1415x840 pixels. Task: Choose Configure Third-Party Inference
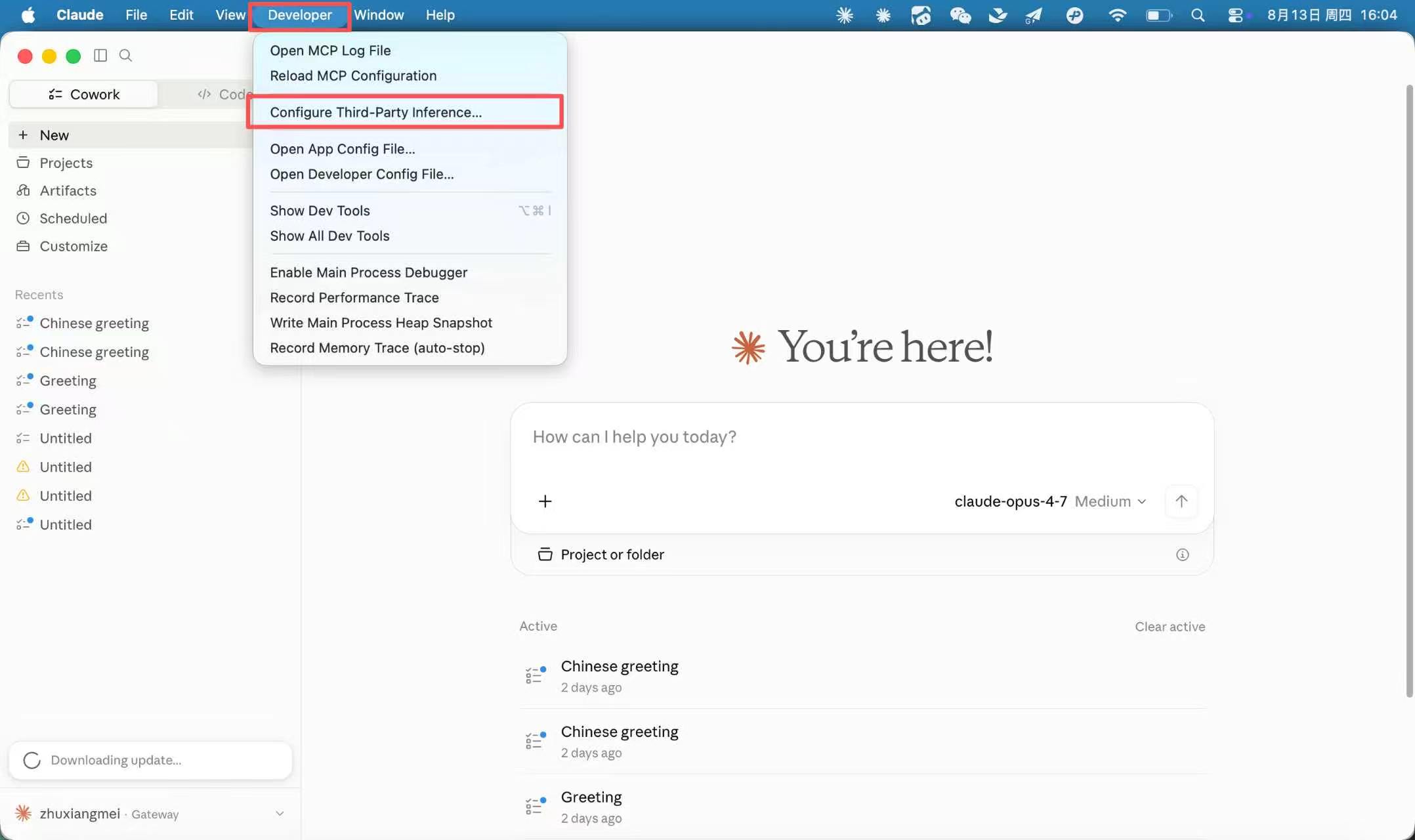tap(410, 112)
